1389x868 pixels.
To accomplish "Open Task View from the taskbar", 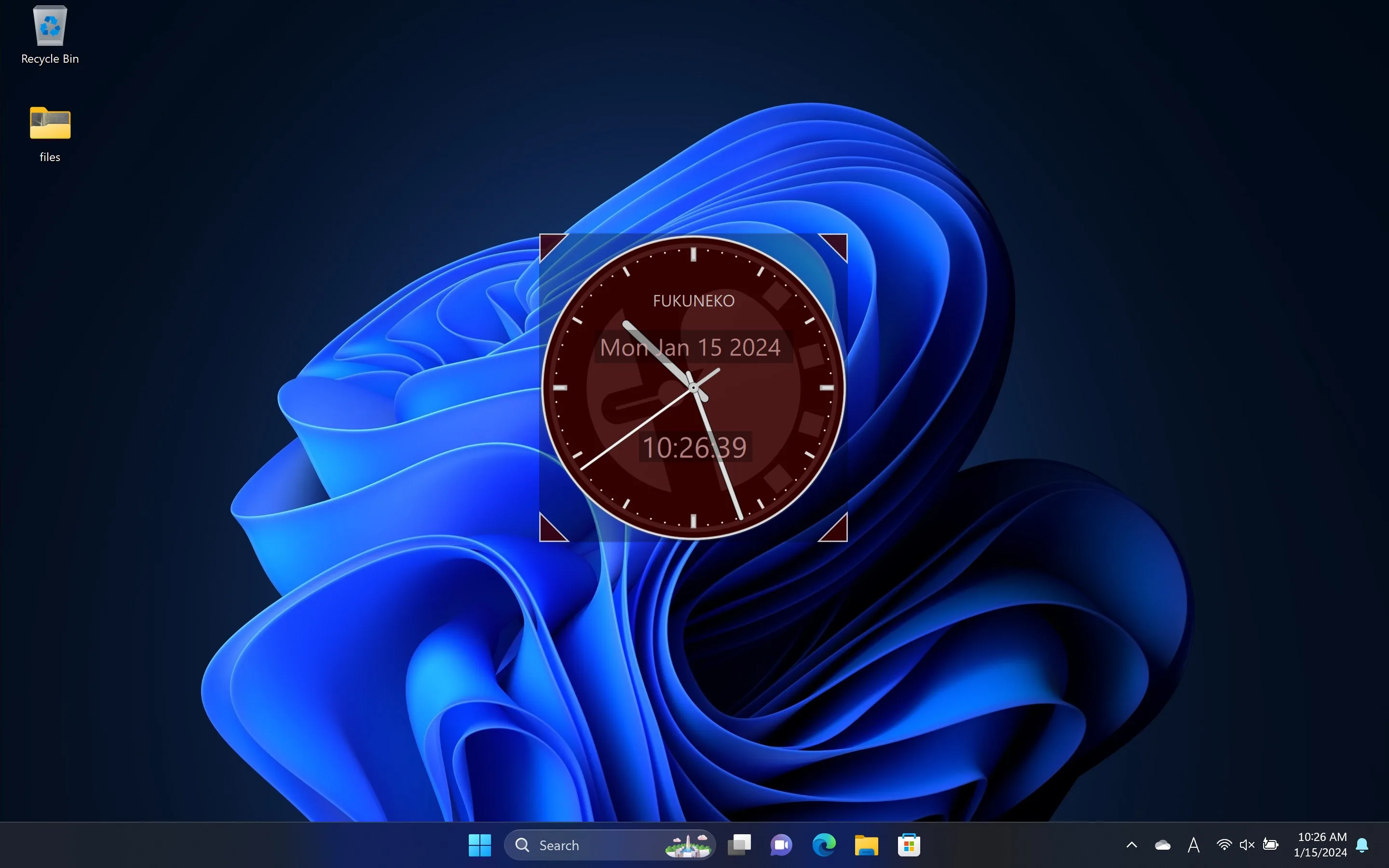I will pyautogui.click(x=739, y=845).
